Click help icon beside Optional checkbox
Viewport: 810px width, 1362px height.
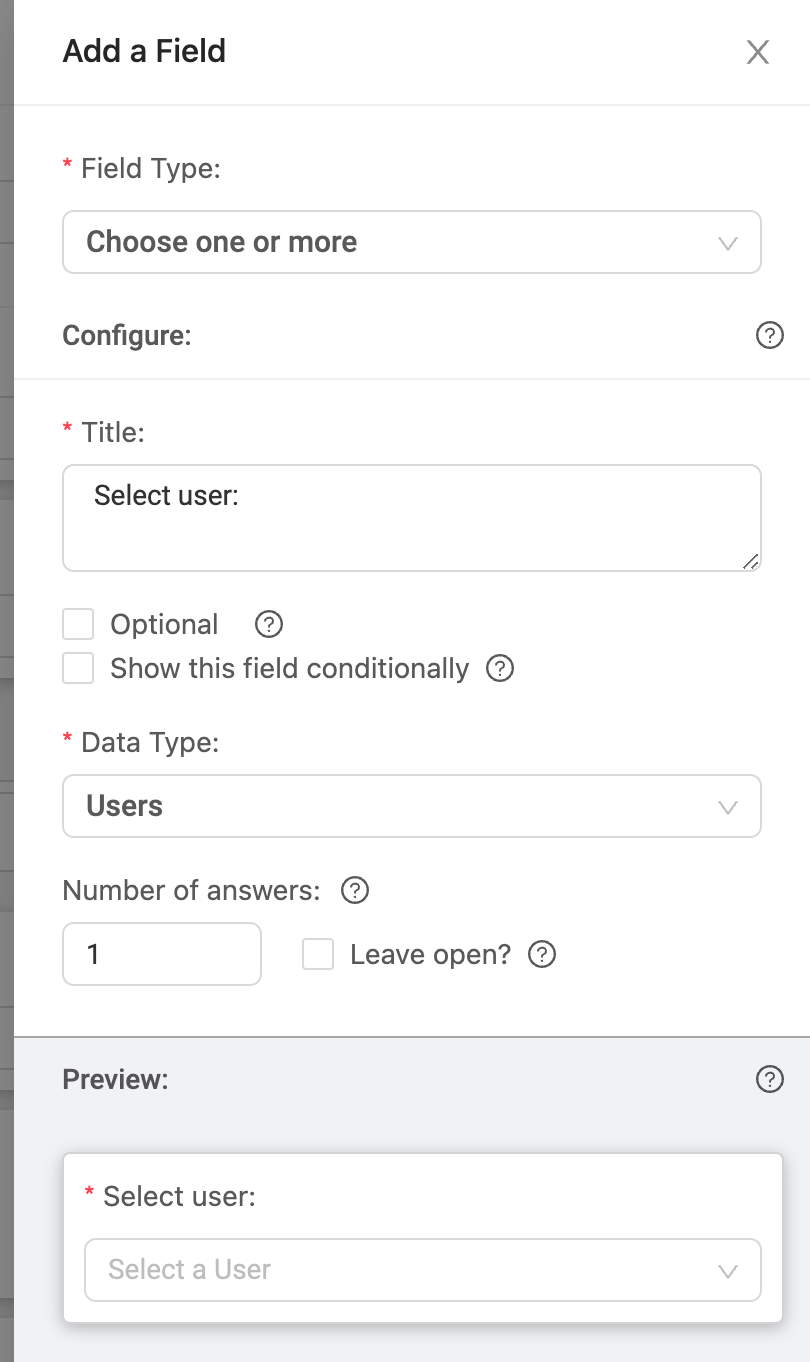269,625
